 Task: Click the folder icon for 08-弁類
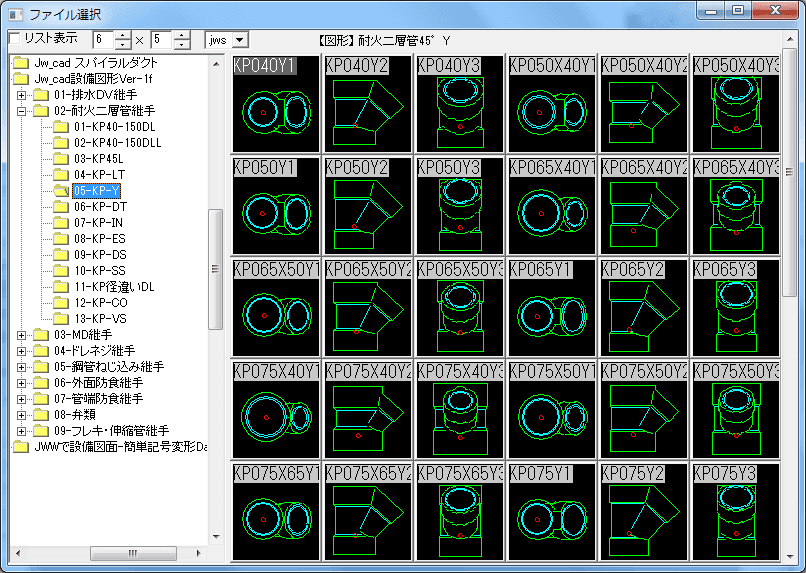40,414
